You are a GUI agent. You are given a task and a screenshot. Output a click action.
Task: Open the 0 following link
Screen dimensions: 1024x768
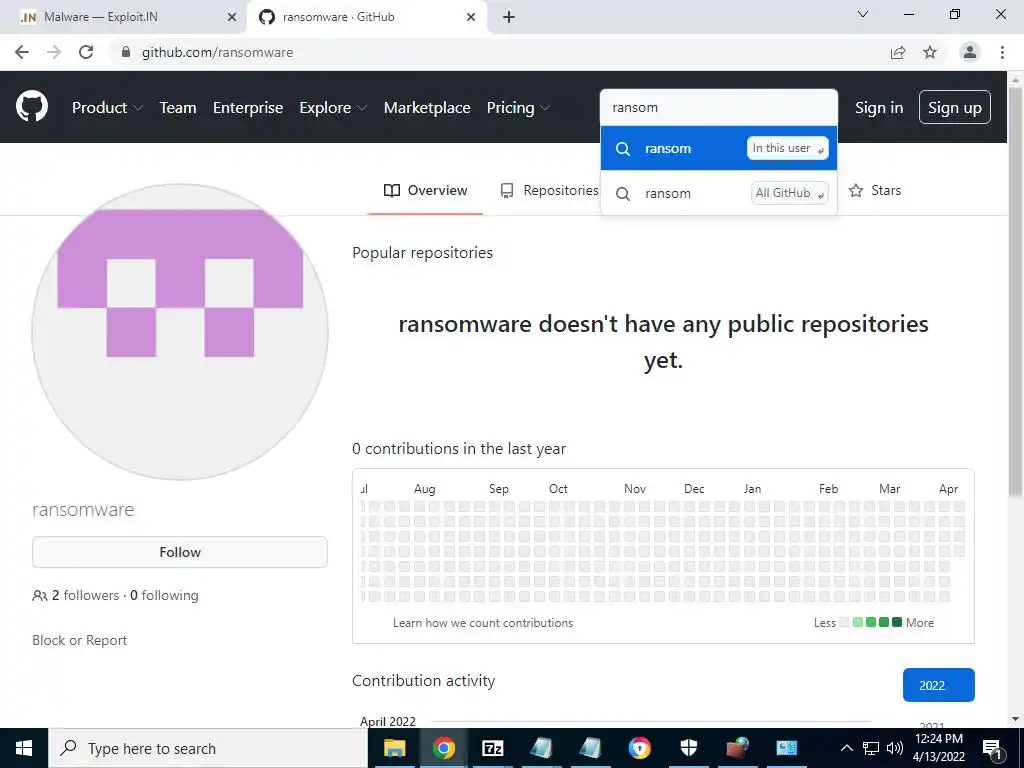tap(164, 595)
